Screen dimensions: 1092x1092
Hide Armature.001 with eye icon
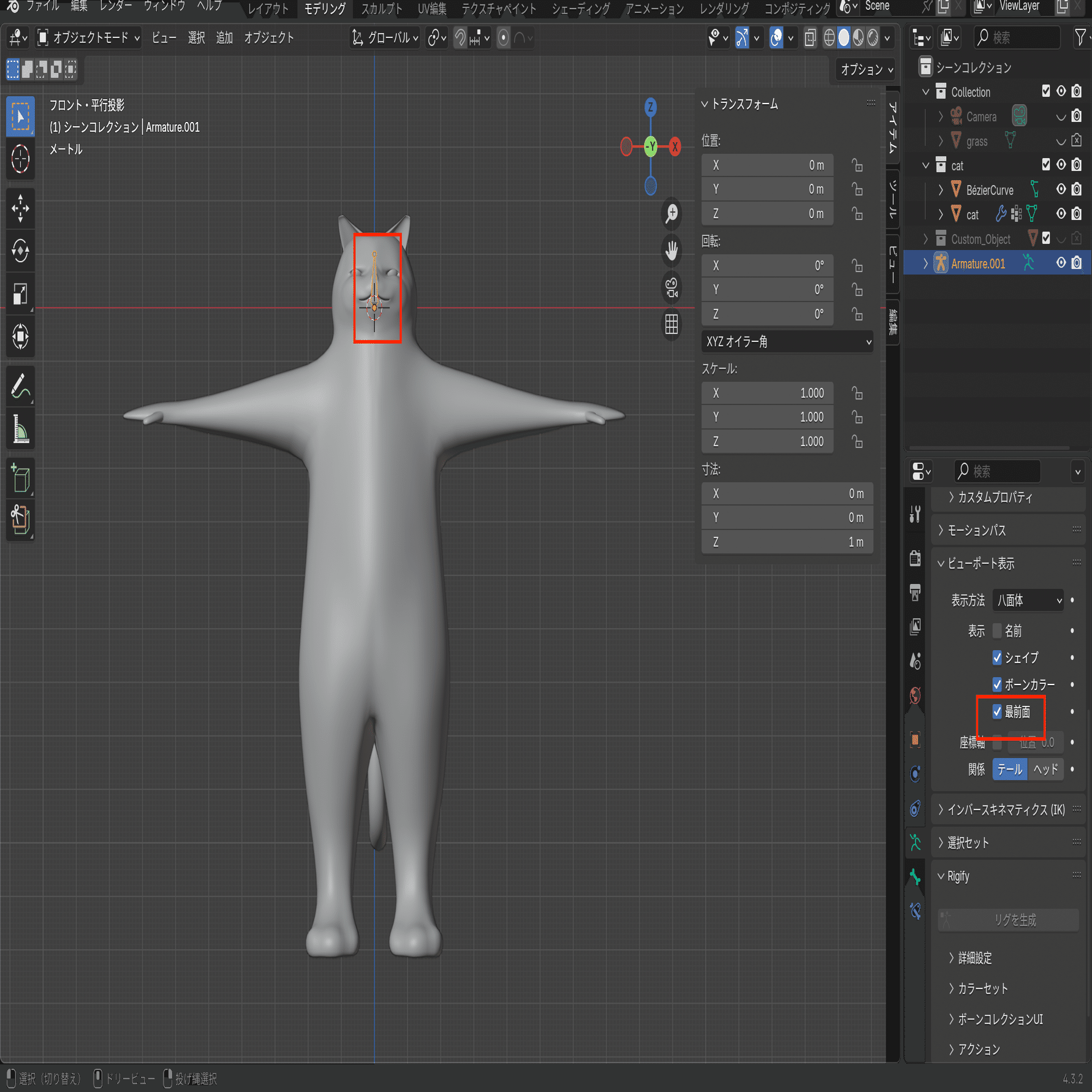pyautogui.click(x=1061, y=264)
